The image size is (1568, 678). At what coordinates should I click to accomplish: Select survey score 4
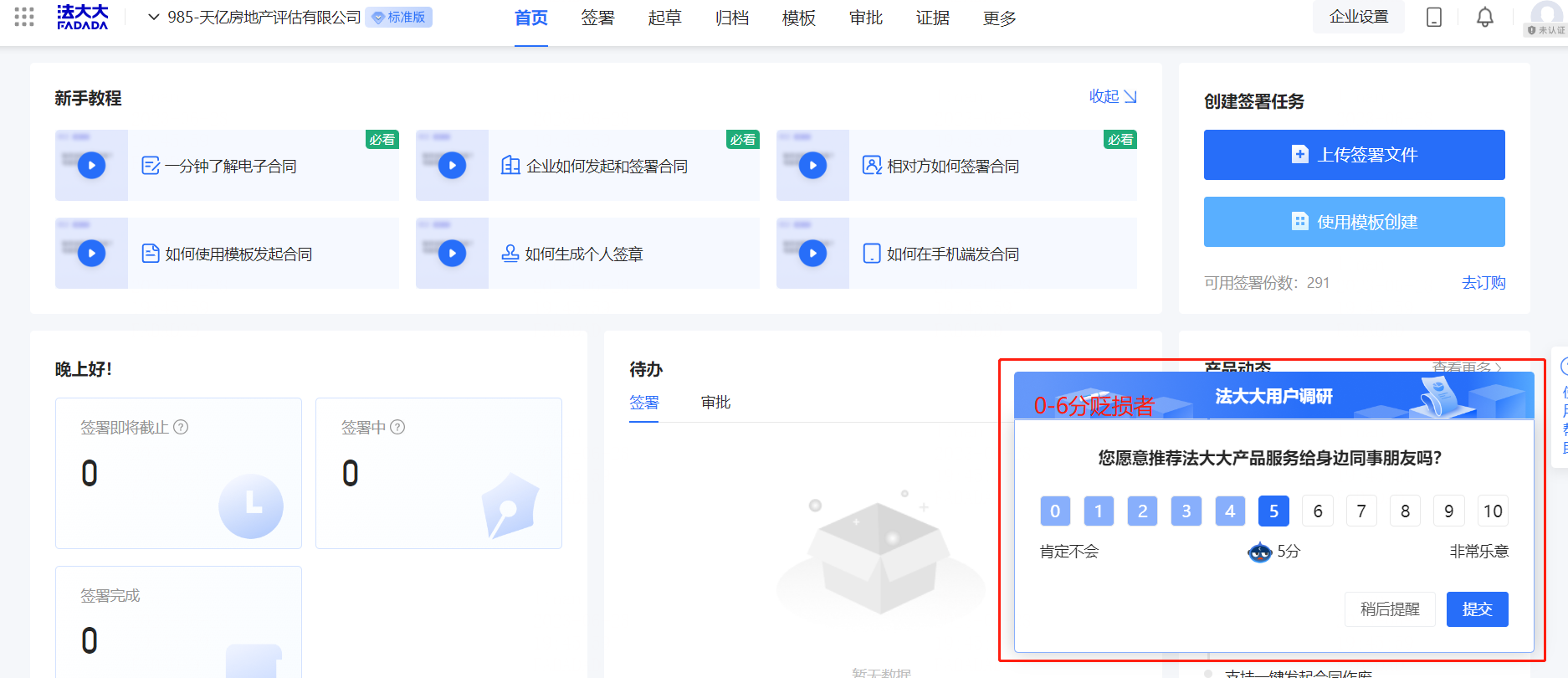click(1230, 511)
